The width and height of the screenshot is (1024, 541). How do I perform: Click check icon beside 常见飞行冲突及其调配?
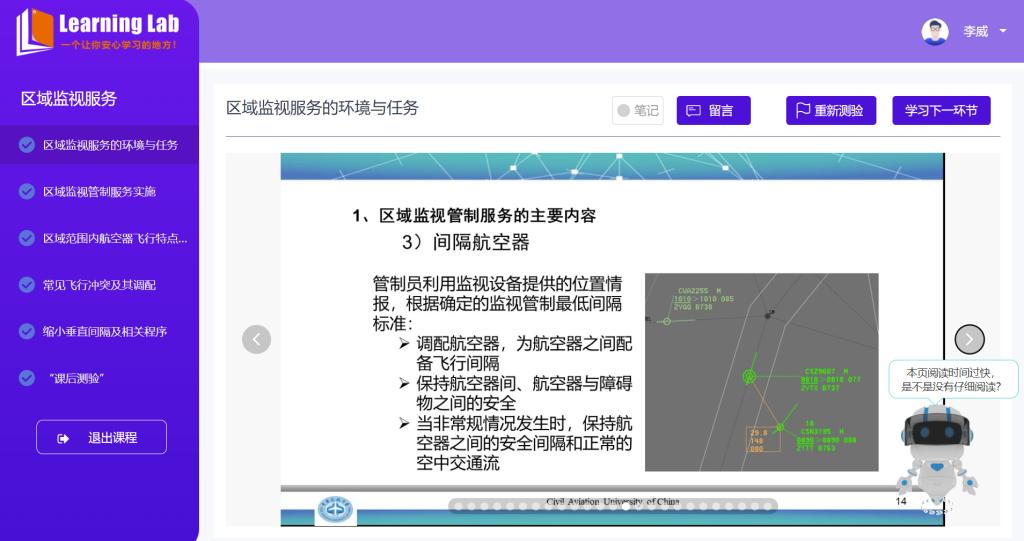point(27,285)
